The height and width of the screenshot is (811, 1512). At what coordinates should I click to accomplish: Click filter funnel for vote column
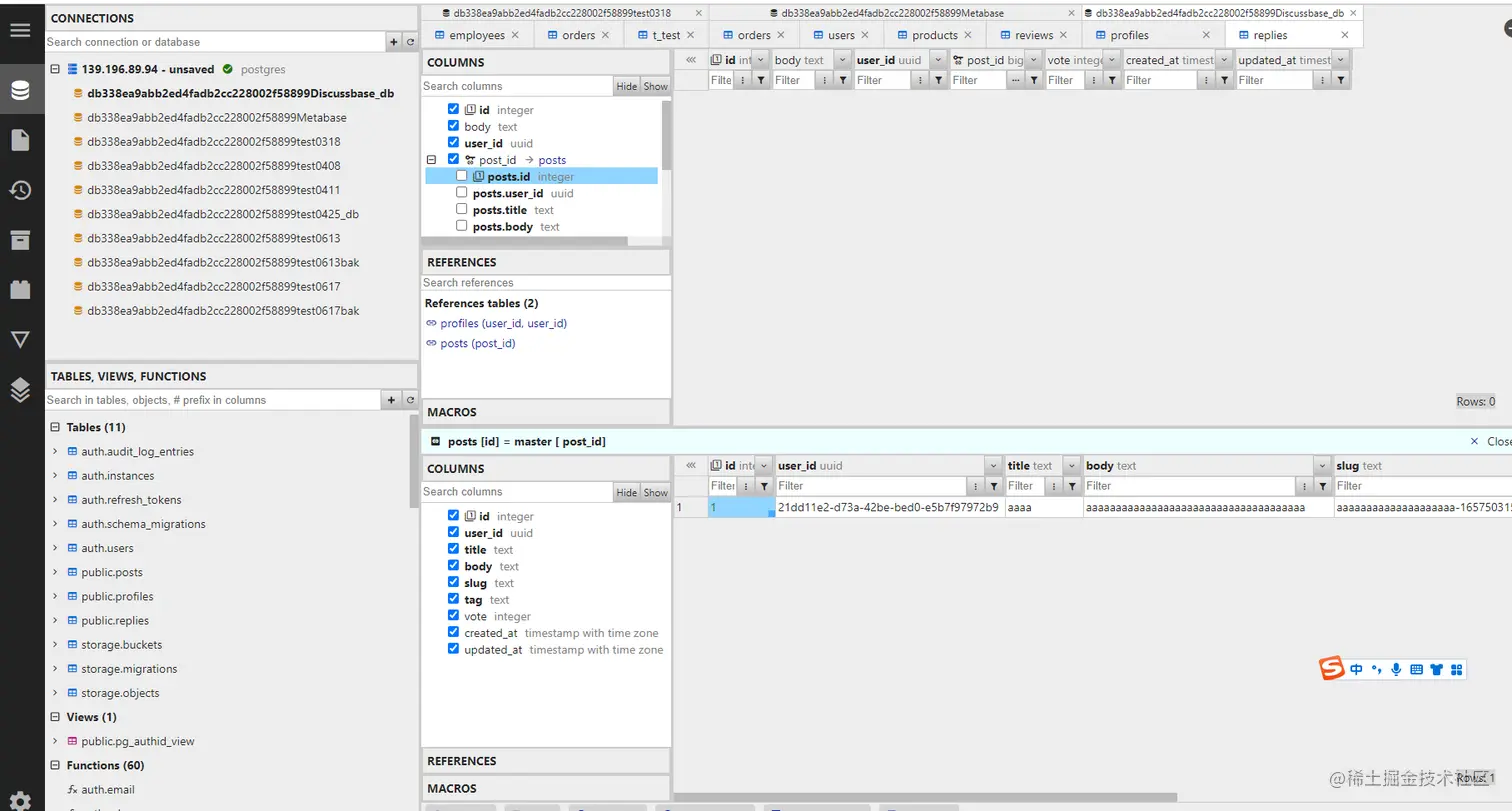[x=1113, y=80]
